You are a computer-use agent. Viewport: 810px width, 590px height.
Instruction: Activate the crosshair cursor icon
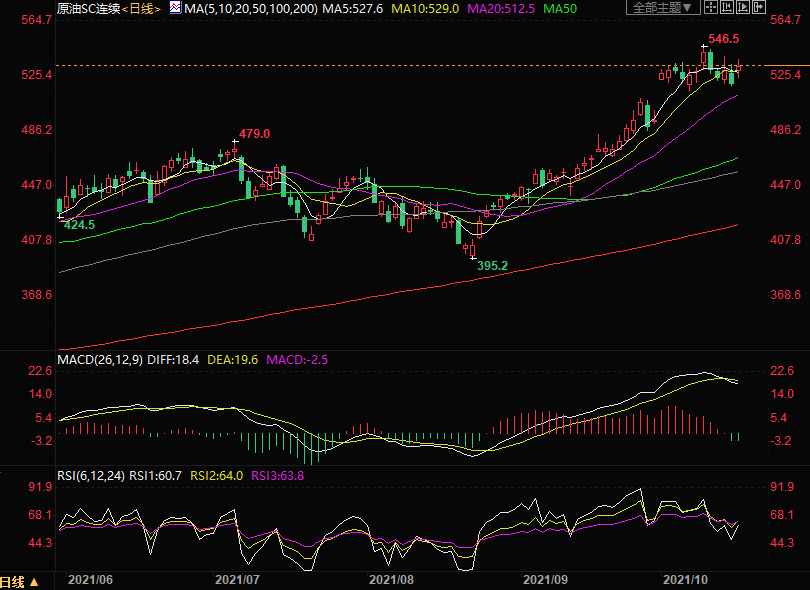coord(711,7)
